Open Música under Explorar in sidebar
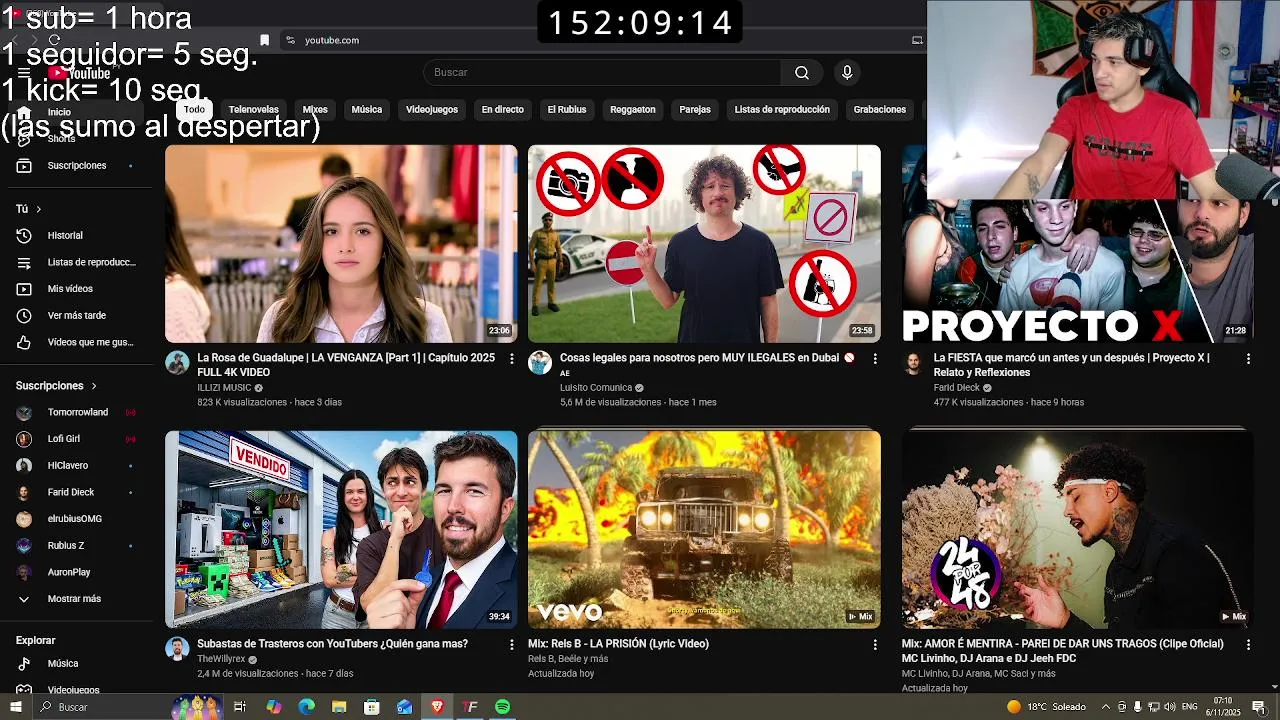This screenshot has width=1280, height=720. (x=80, y=663)
